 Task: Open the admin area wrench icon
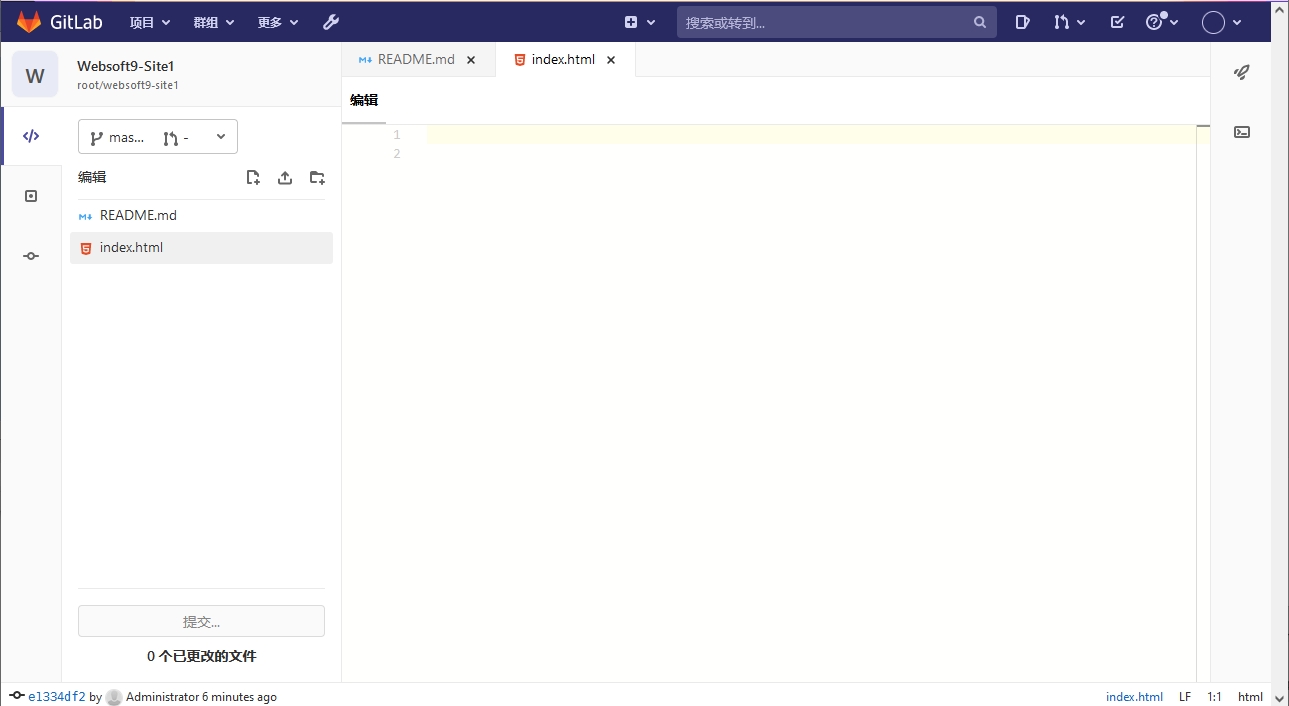tap(331, 22)
